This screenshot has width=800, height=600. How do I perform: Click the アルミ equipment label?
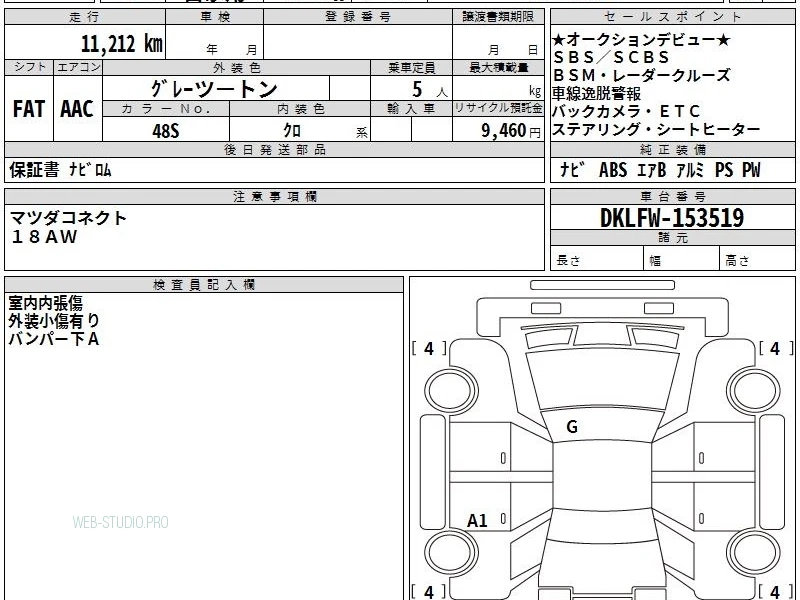coord(690,169)
